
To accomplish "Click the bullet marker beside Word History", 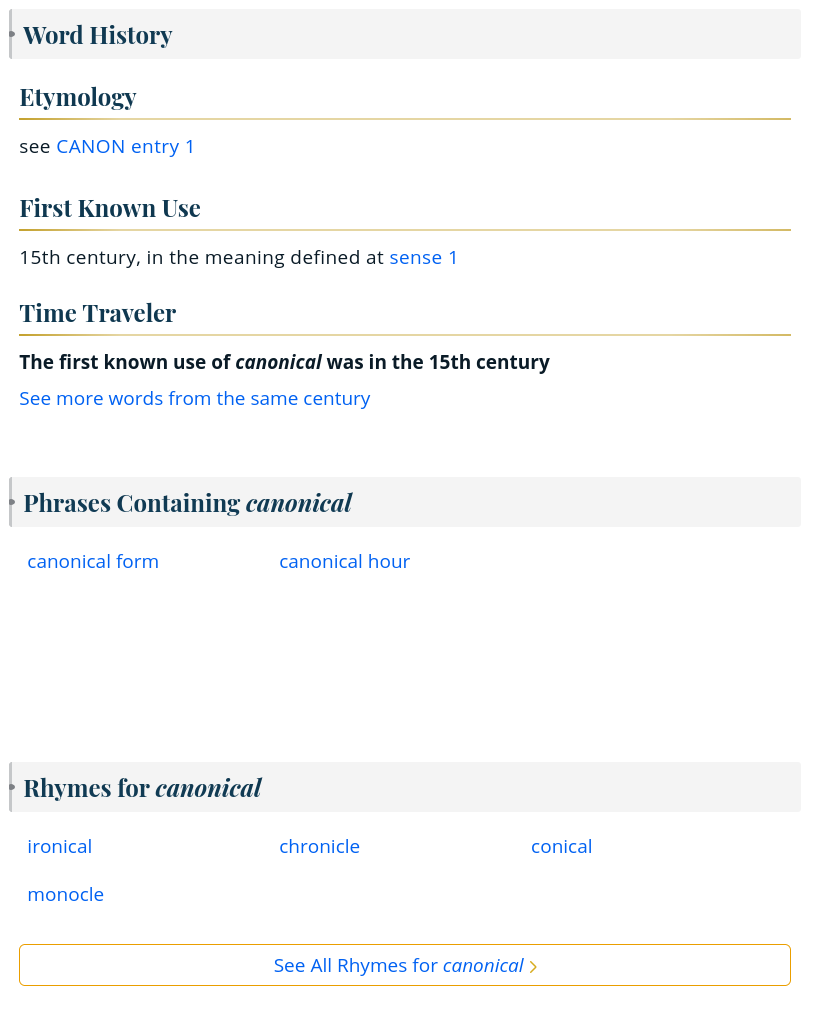I will (x=12, y=35).
